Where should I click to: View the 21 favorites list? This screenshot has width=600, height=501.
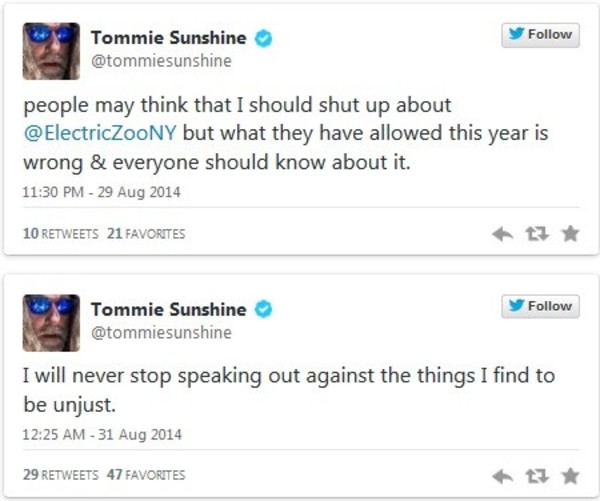146,233
